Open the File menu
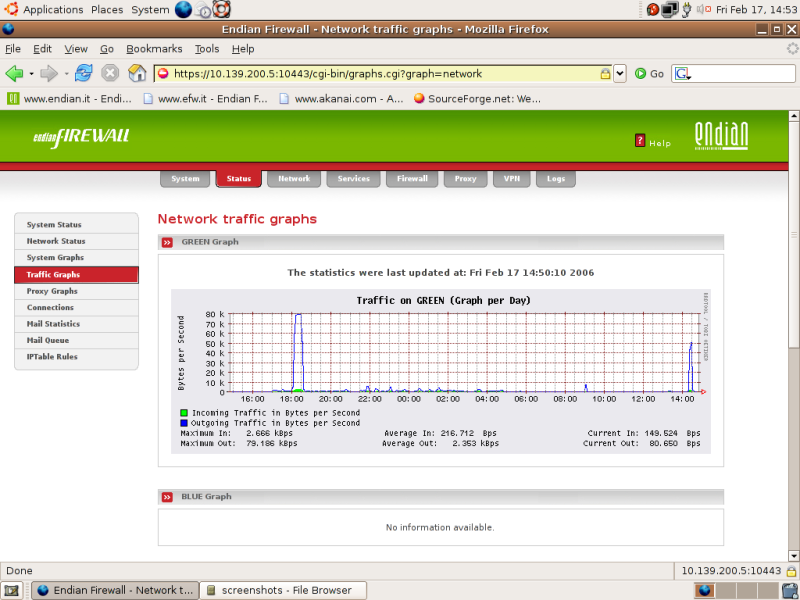 13,49
